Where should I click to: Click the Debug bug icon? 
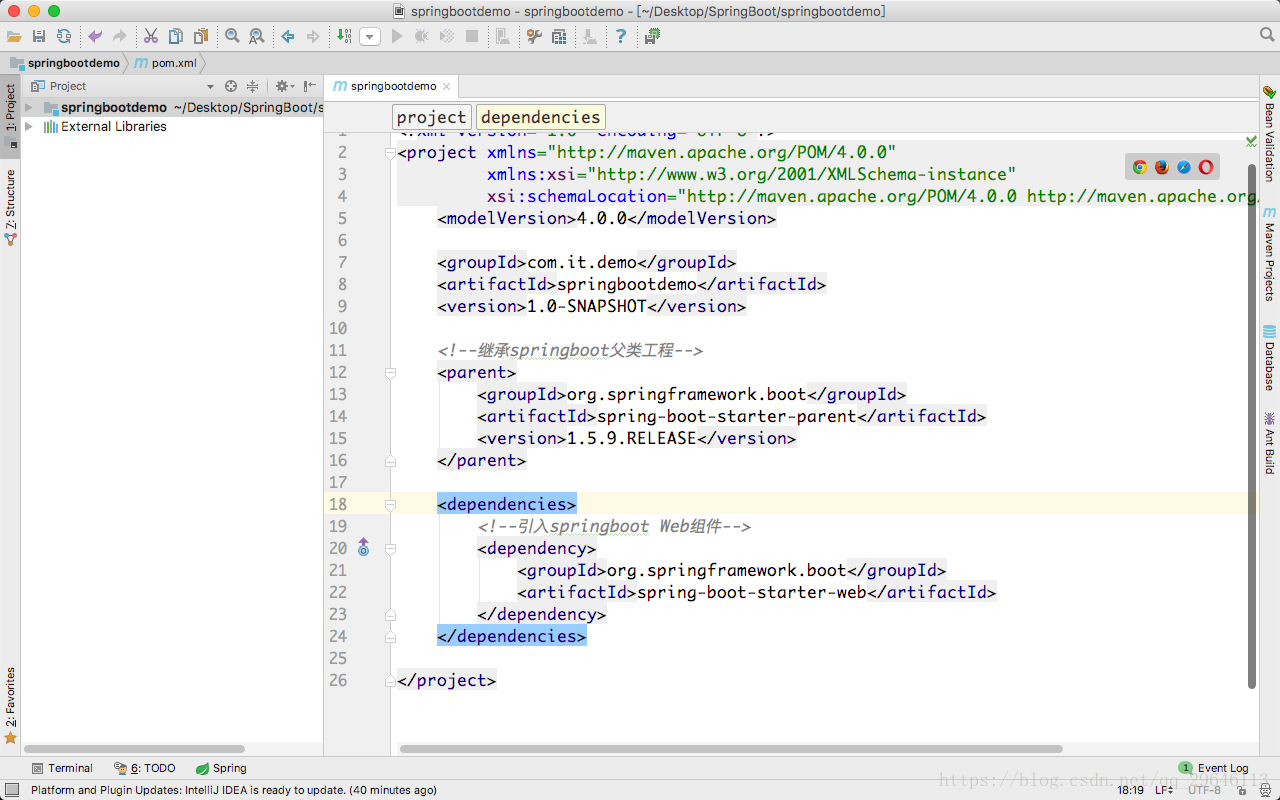click(422, 36)
